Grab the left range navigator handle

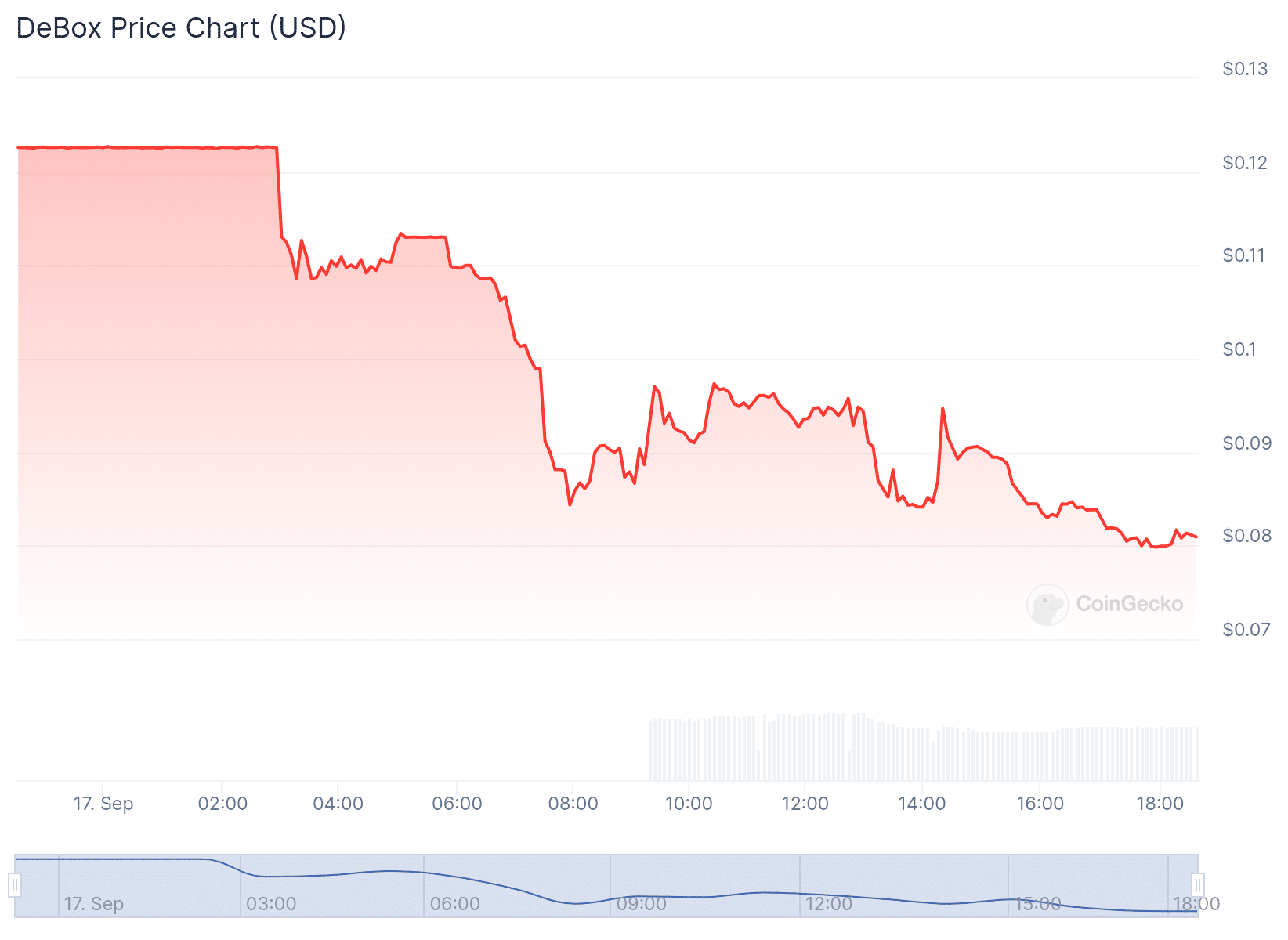15,886
